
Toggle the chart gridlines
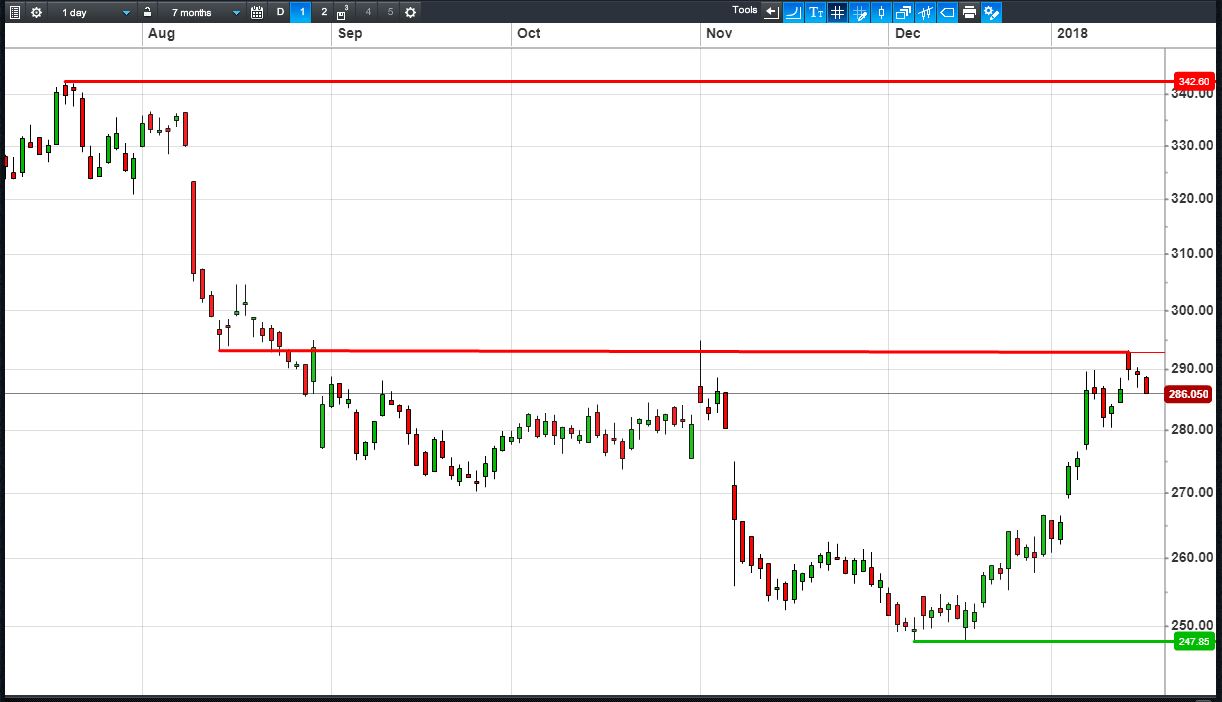click(x=837, y=12)
